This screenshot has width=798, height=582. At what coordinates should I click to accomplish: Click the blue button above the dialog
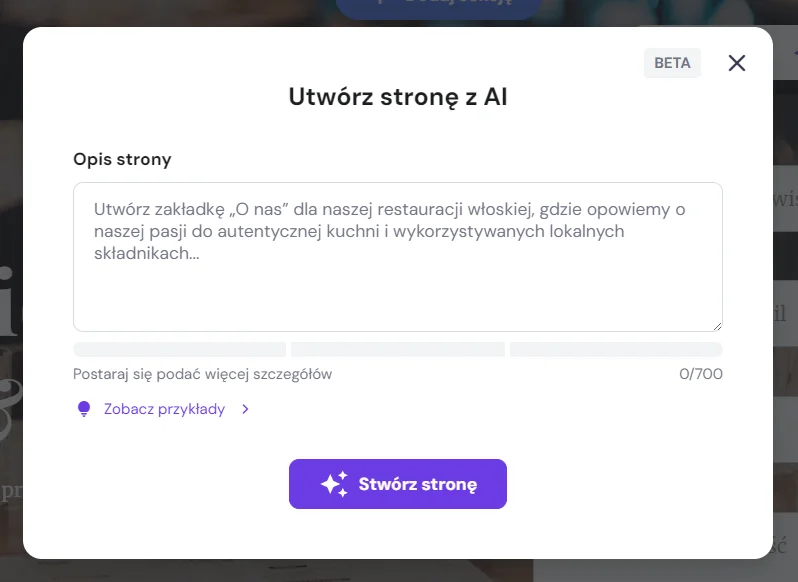438,6
